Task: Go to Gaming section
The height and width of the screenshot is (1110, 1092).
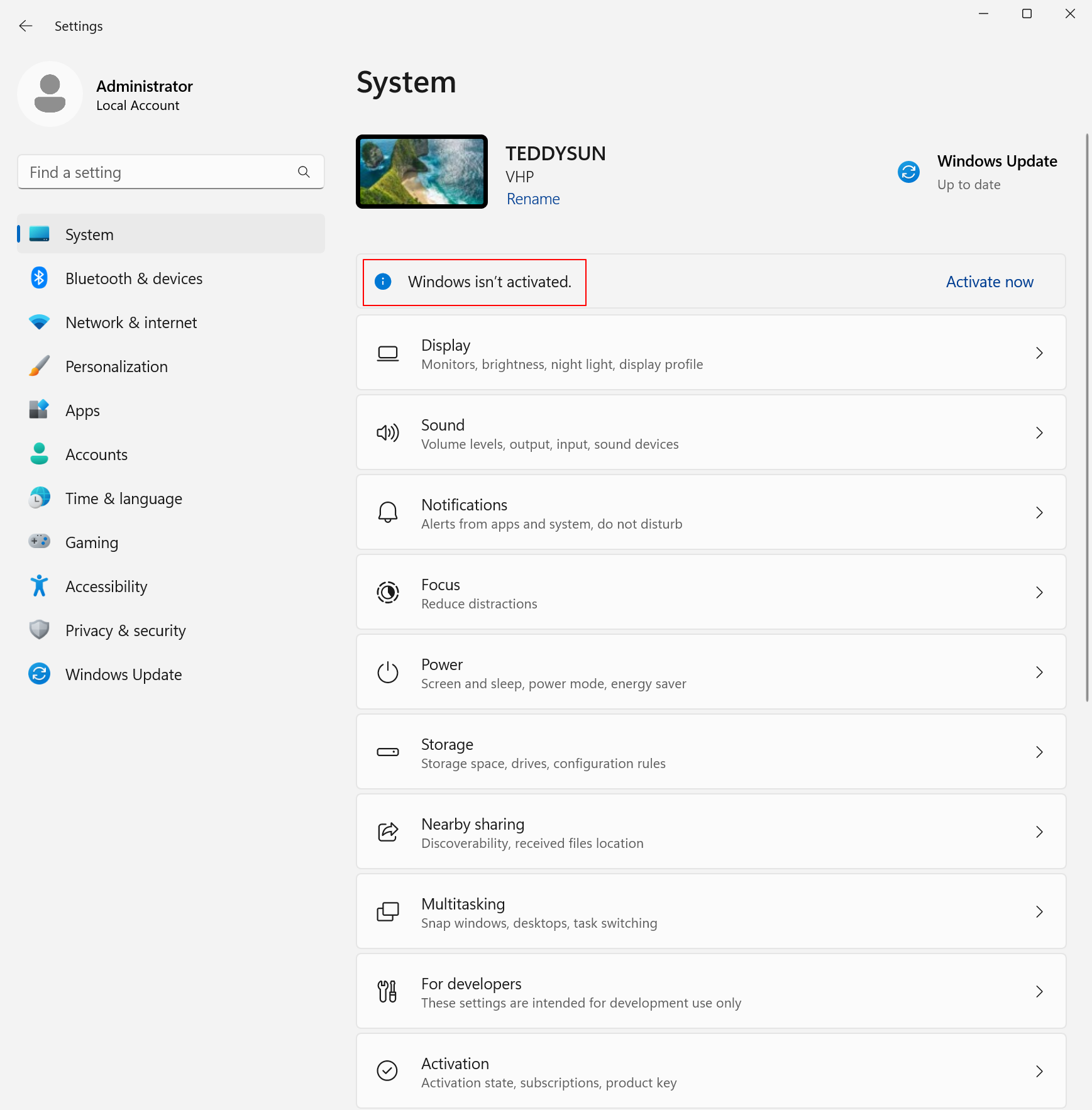Action: point(171,542)
